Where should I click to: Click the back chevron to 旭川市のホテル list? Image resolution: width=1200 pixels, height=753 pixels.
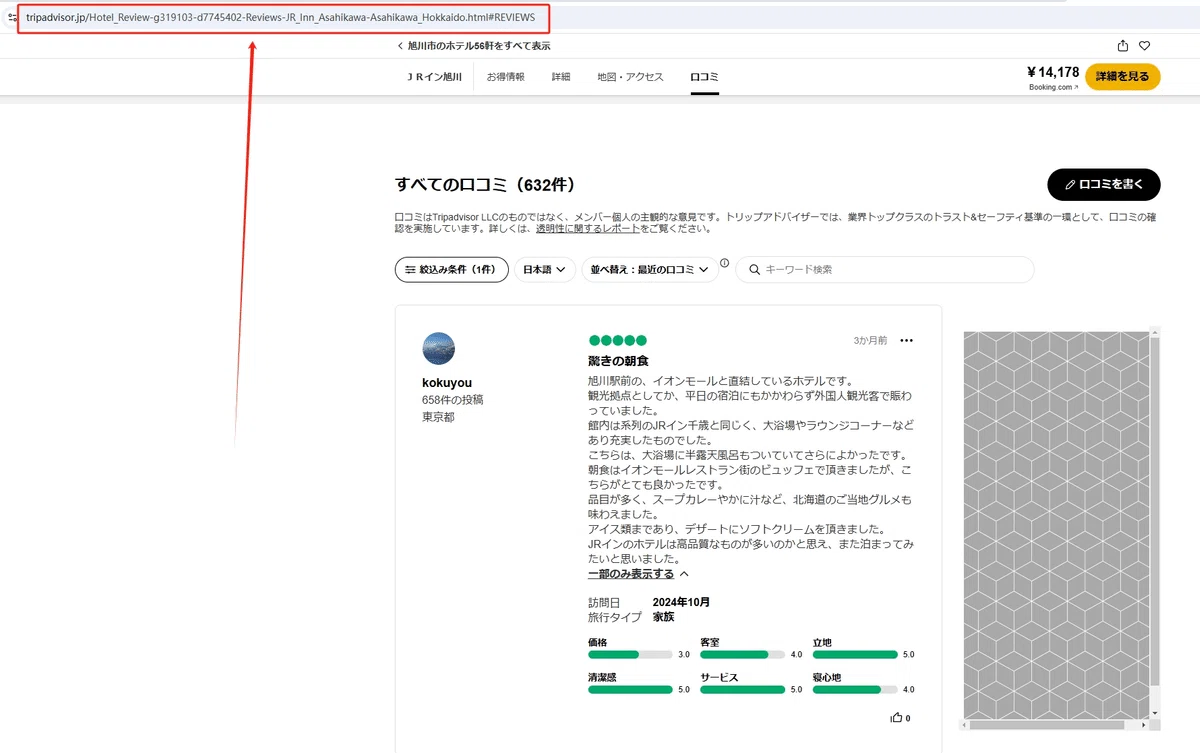pyautogui.click(x=400, y=46)
